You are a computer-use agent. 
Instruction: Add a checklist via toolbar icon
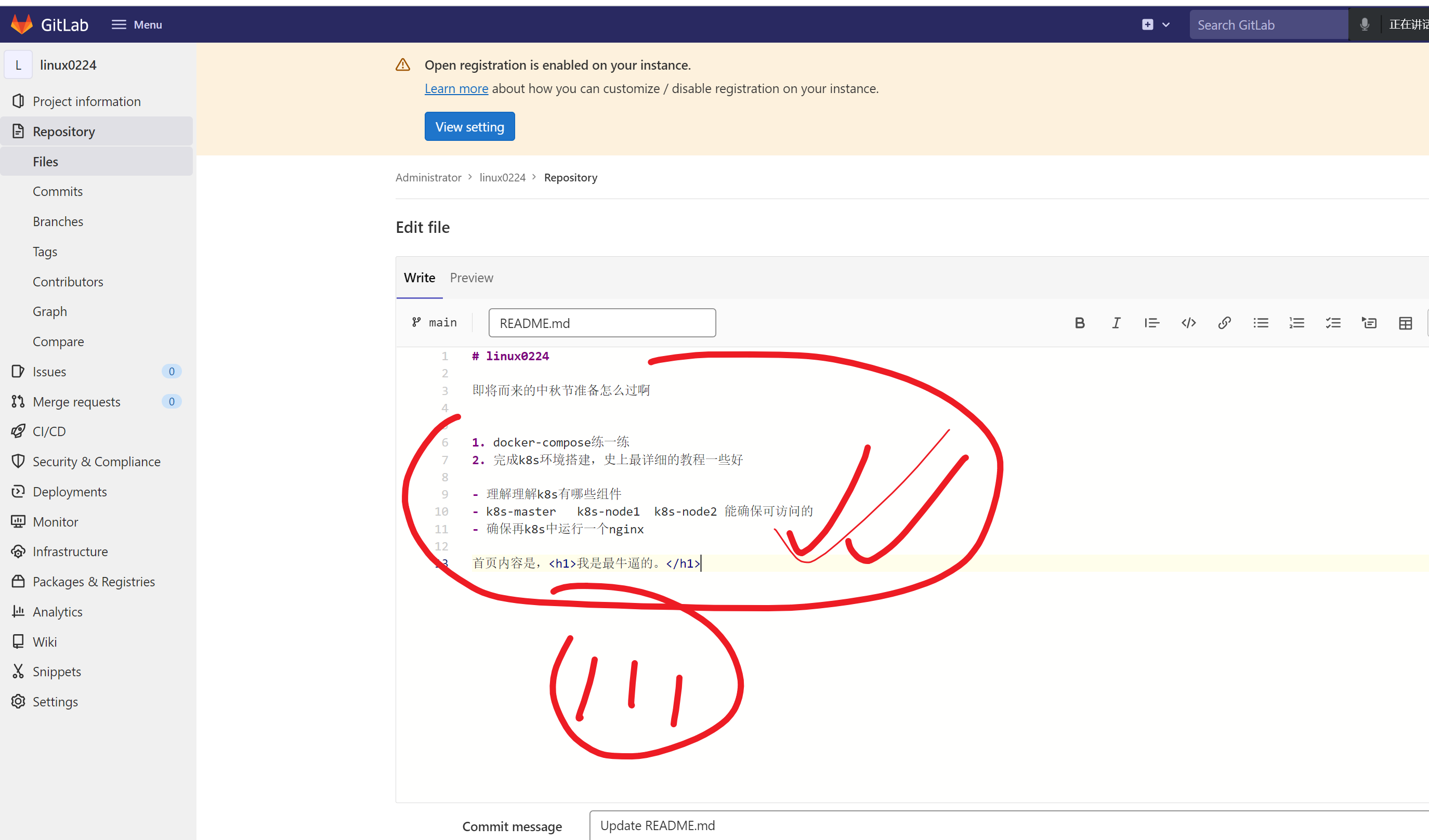coord(1333,323)
